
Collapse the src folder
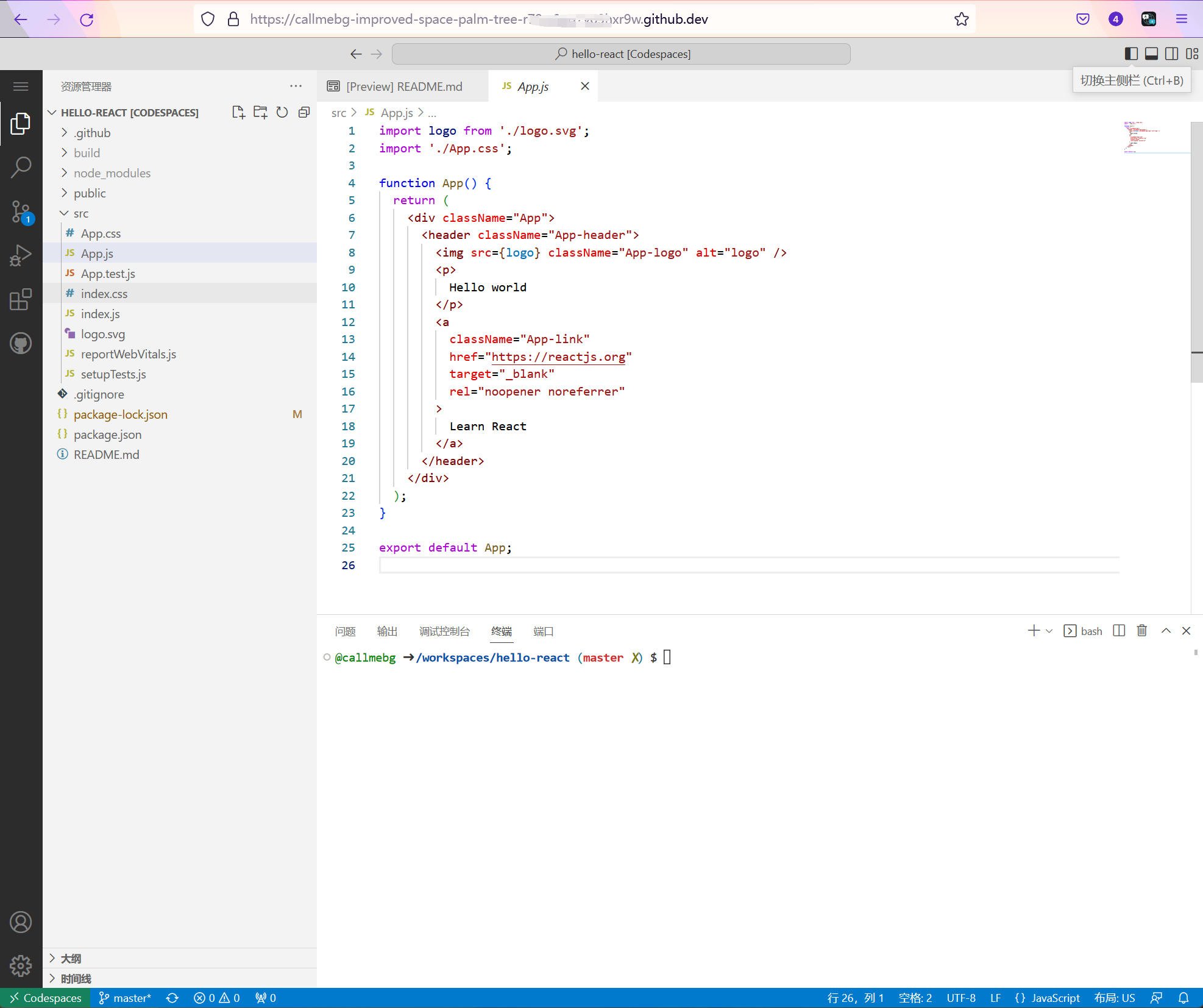(180, 213)
